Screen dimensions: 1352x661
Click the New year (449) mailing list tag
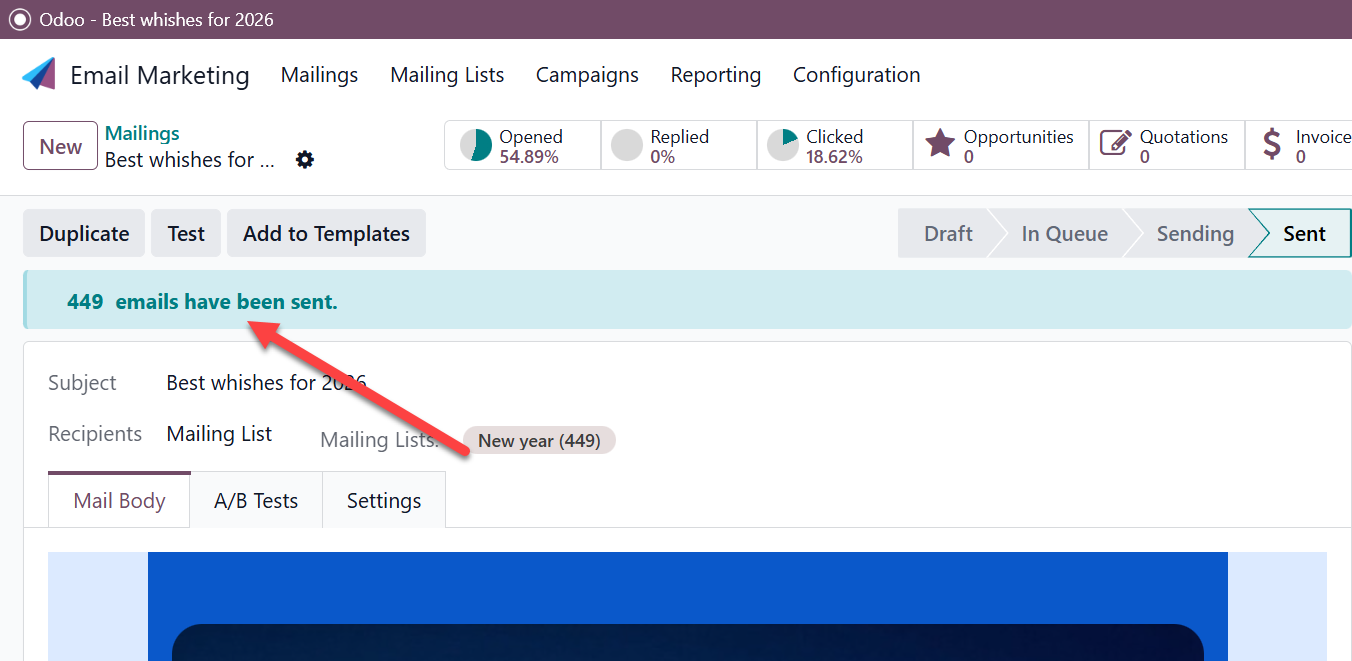click(539, 440)
